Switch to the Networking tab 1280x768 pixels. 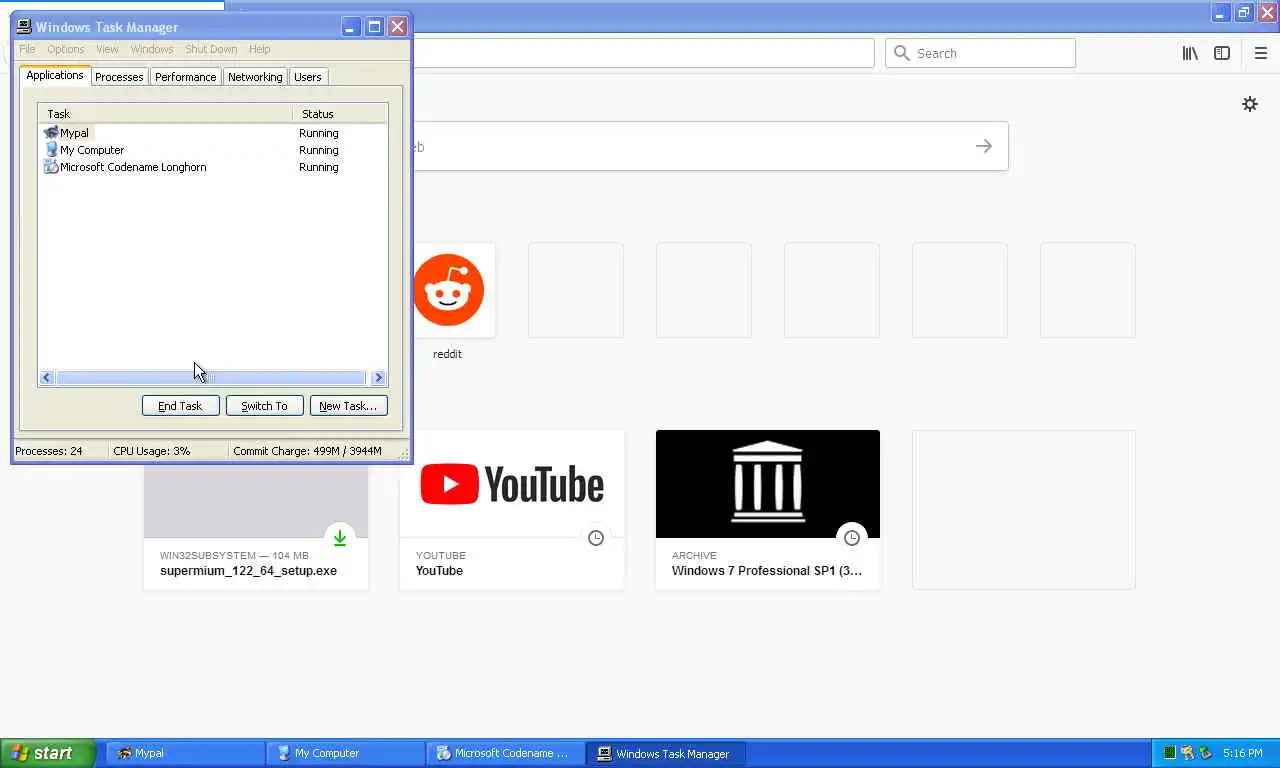pos(255,77)
